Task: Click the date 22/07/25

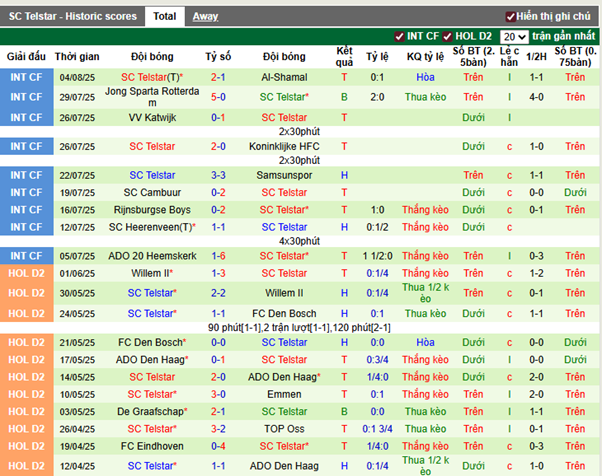Action: click(77, 175)
